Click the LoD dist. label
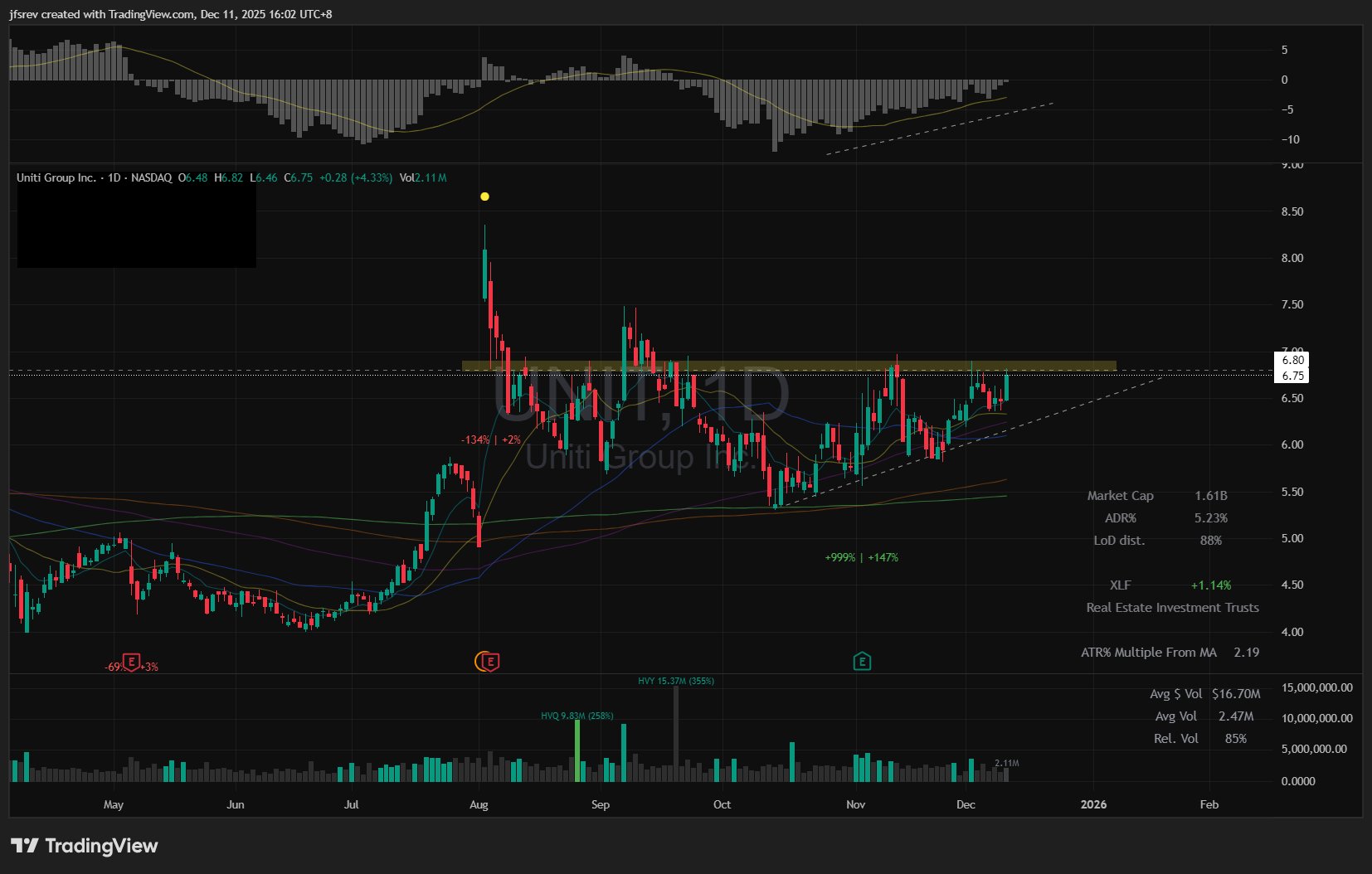Screen dimensions: 1372x874 pos(1119,541)
